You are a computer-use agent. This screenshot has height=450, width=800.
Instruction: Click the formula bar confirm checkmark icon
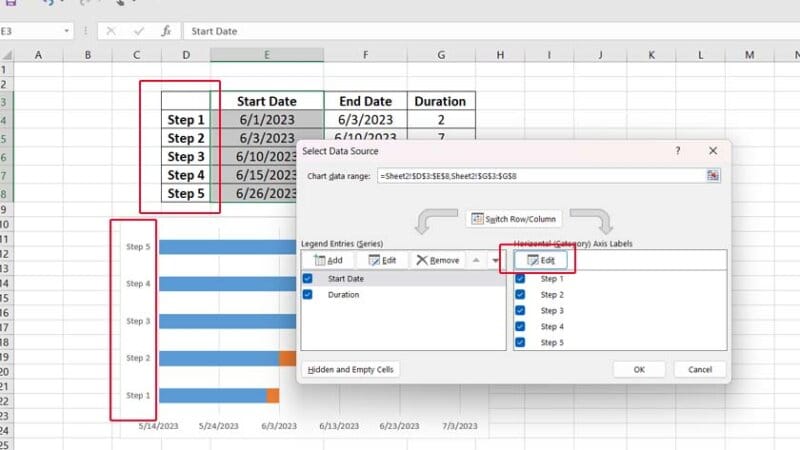pos(138,31)
